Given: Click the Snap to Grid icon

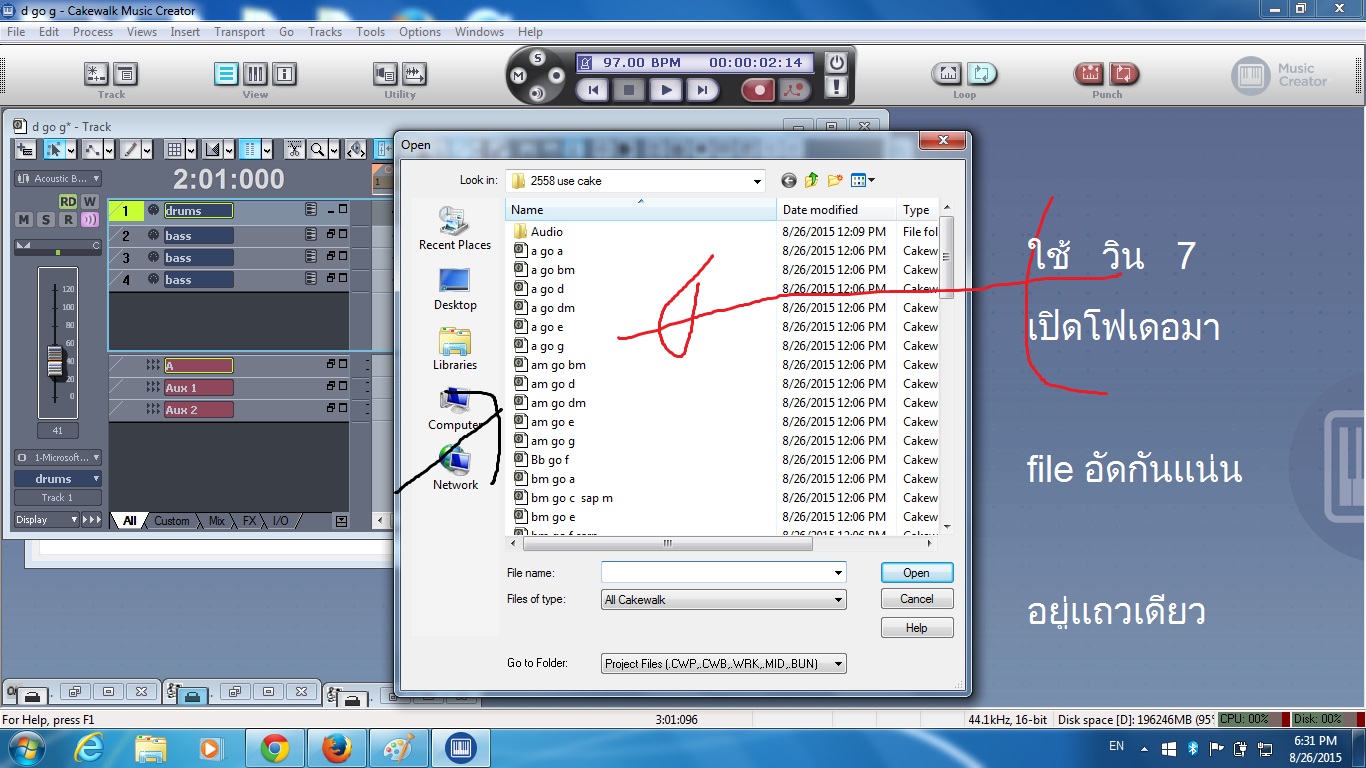Looking at the screenshot, I should 175,149.
